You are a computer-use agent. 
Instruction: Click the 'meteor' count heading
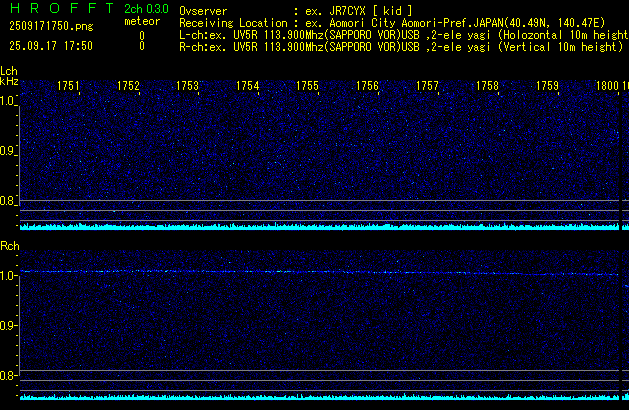(142, 21)
